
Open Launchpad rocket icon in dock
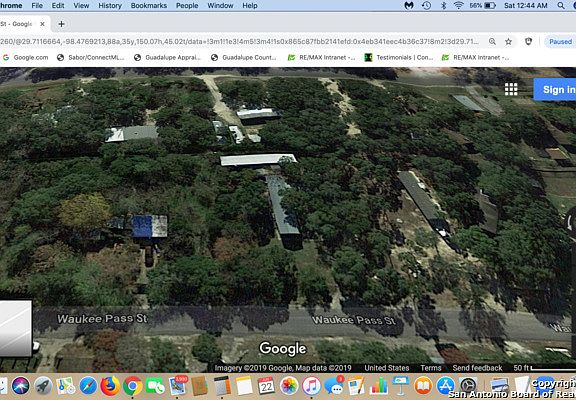pyautogui.click(x=43, y=386)
